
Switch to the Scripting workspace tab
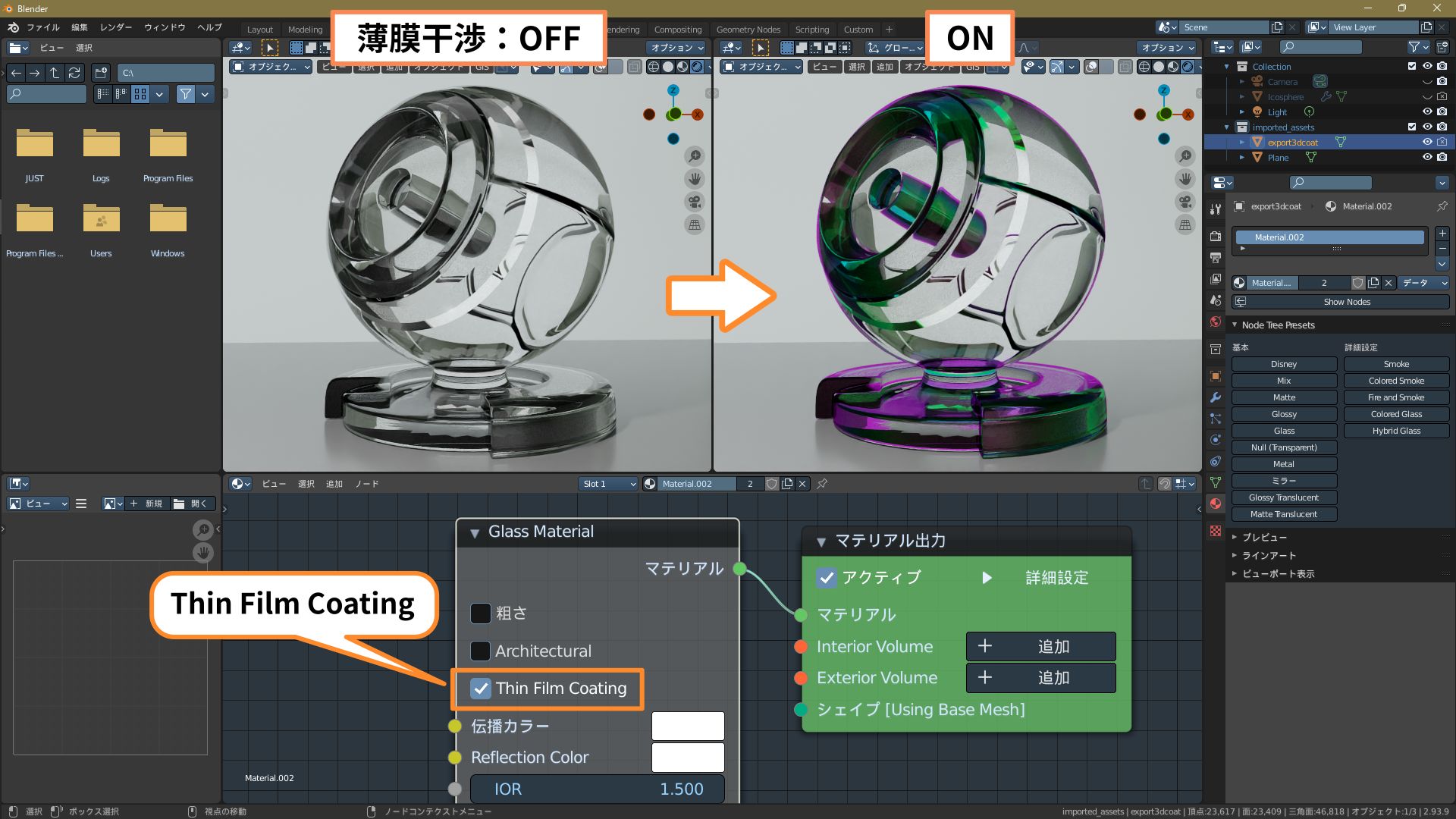(812, 30)
